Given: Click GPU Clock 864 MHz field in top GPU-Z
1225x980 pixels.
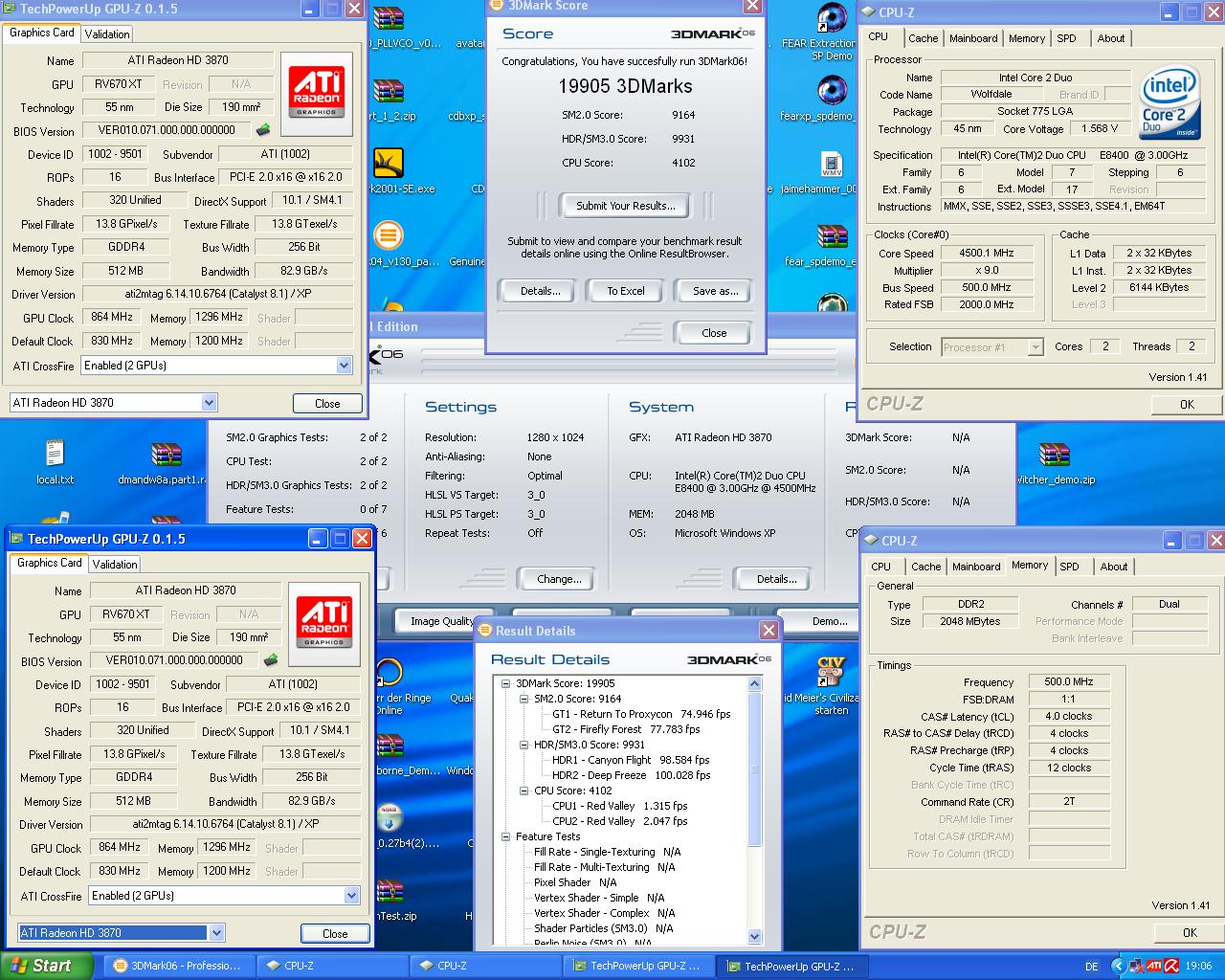Looking at the screenshot, I should [112, 317].
